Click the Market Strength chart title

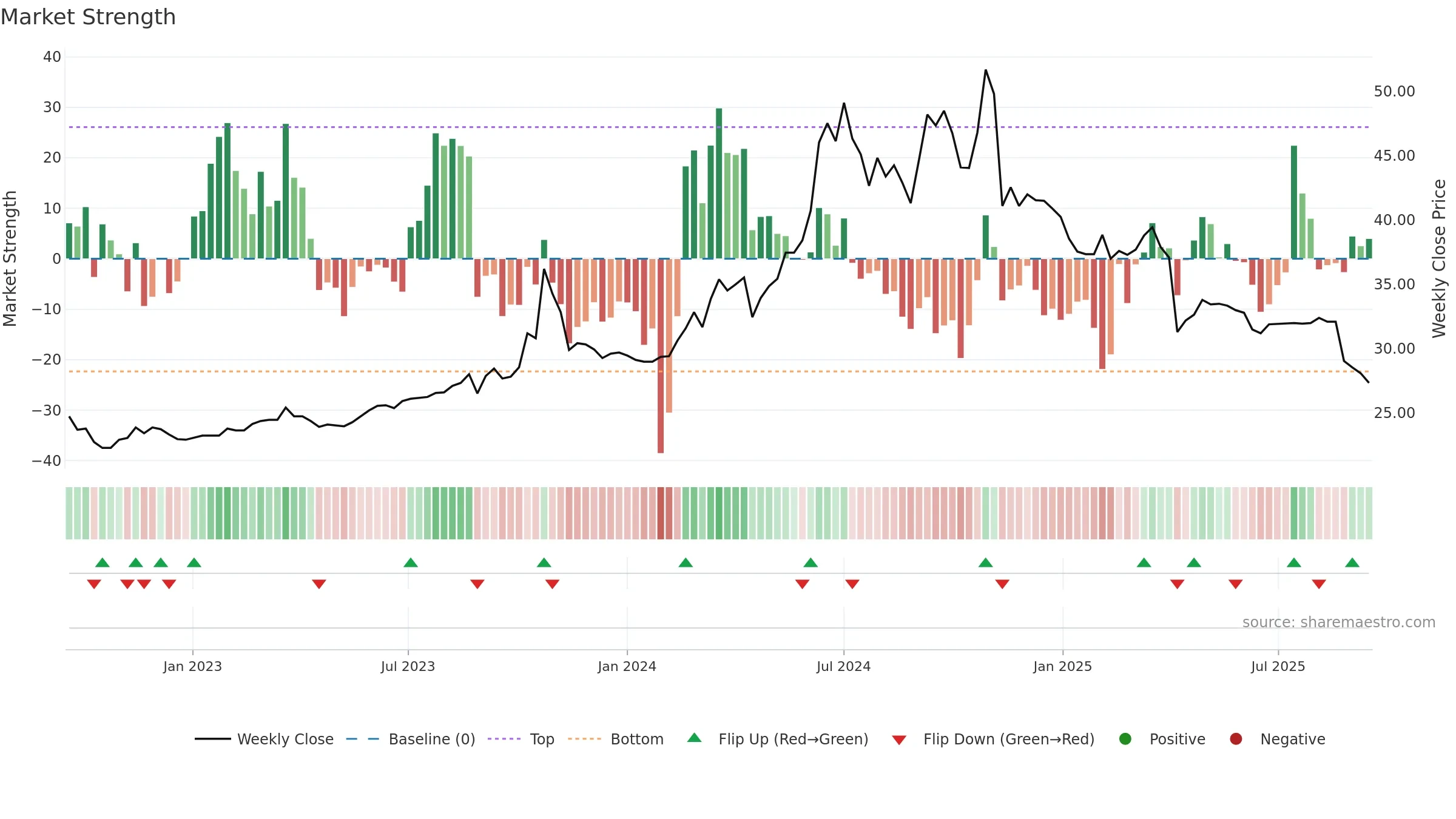coord(88,17)
